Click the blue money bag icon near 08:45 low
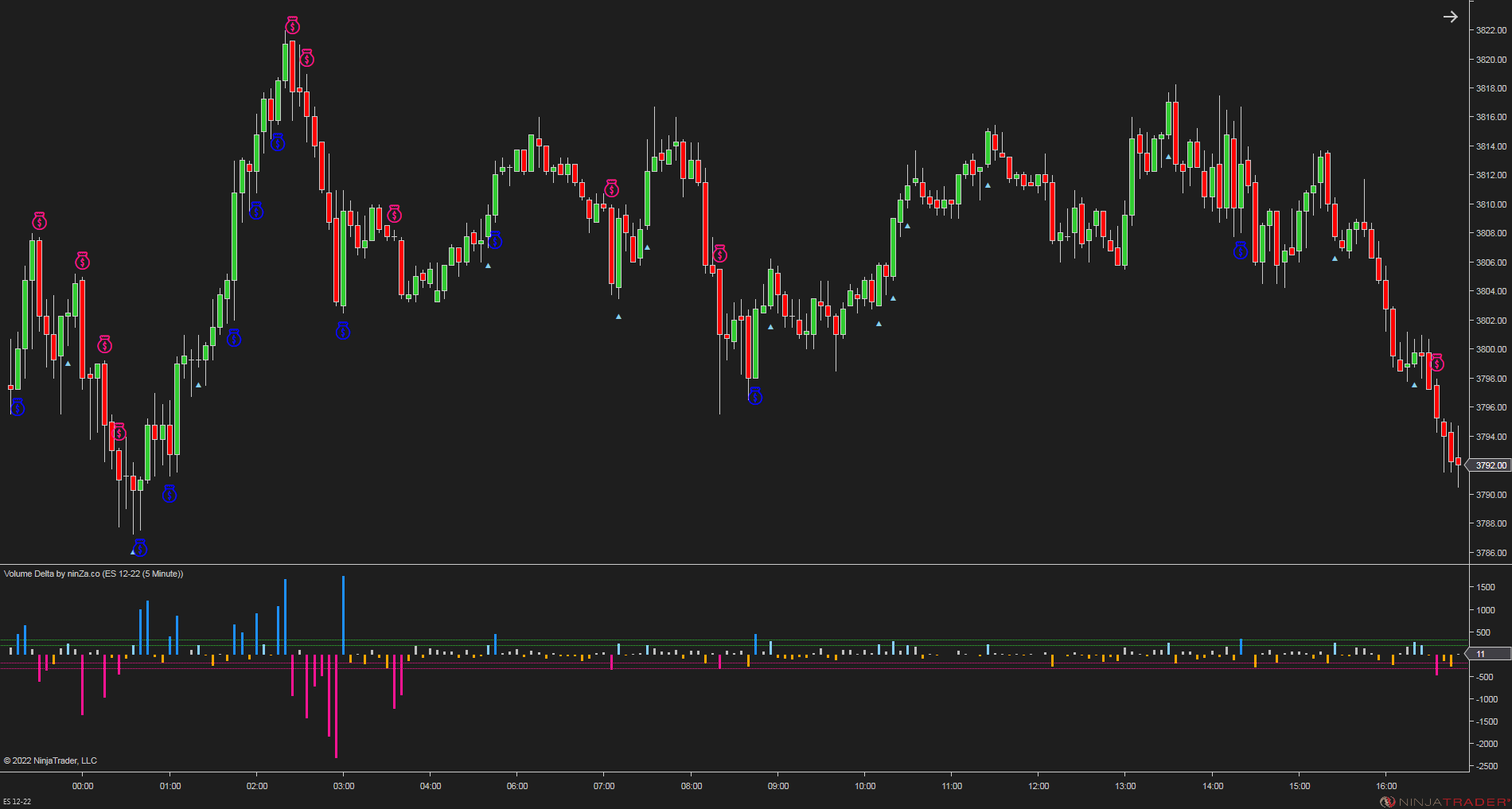The image size is (1512, 809). pyautogui.click(x=755, y=396)
